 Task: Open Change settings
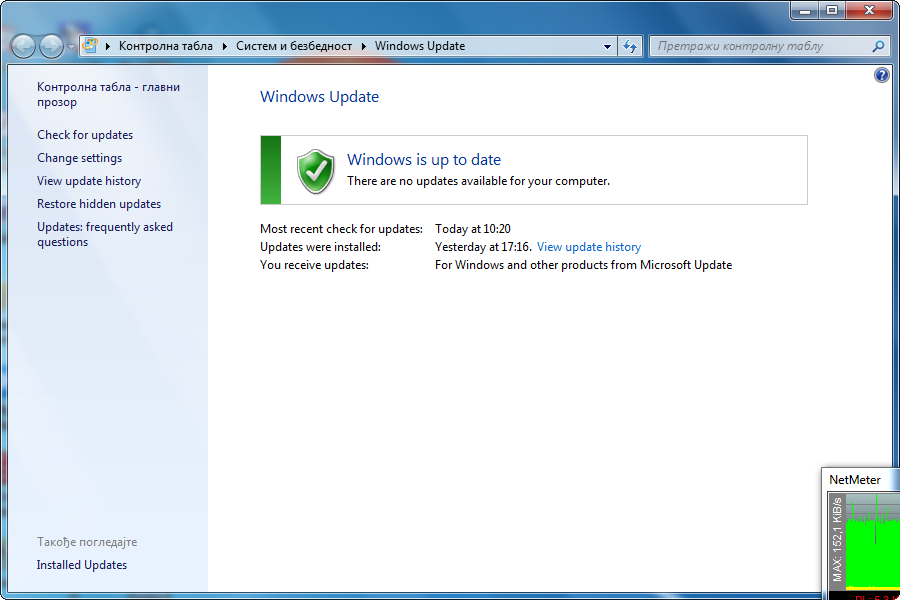point(80,158)
